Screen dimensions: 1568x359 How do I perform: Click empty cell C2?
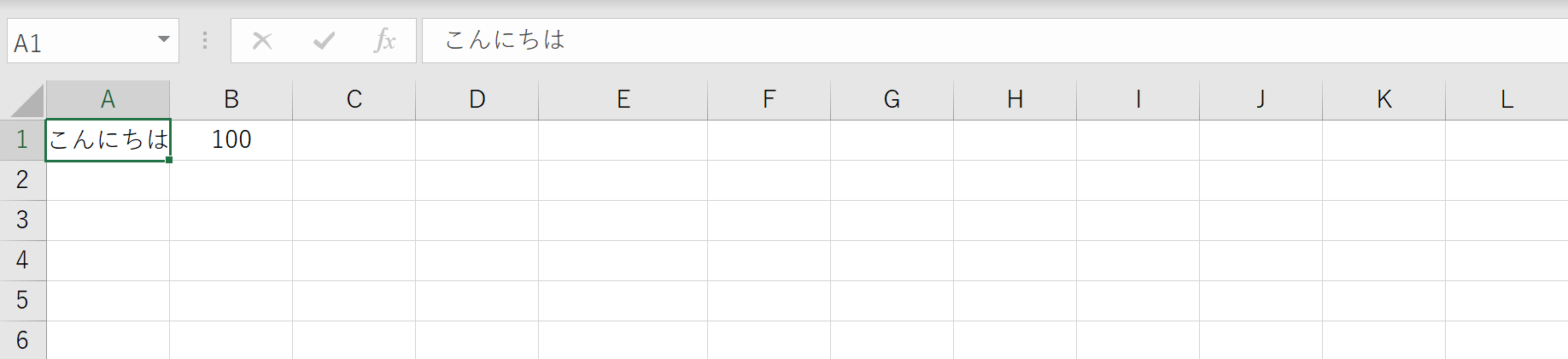pyautogui.click(x=354, y=180)
